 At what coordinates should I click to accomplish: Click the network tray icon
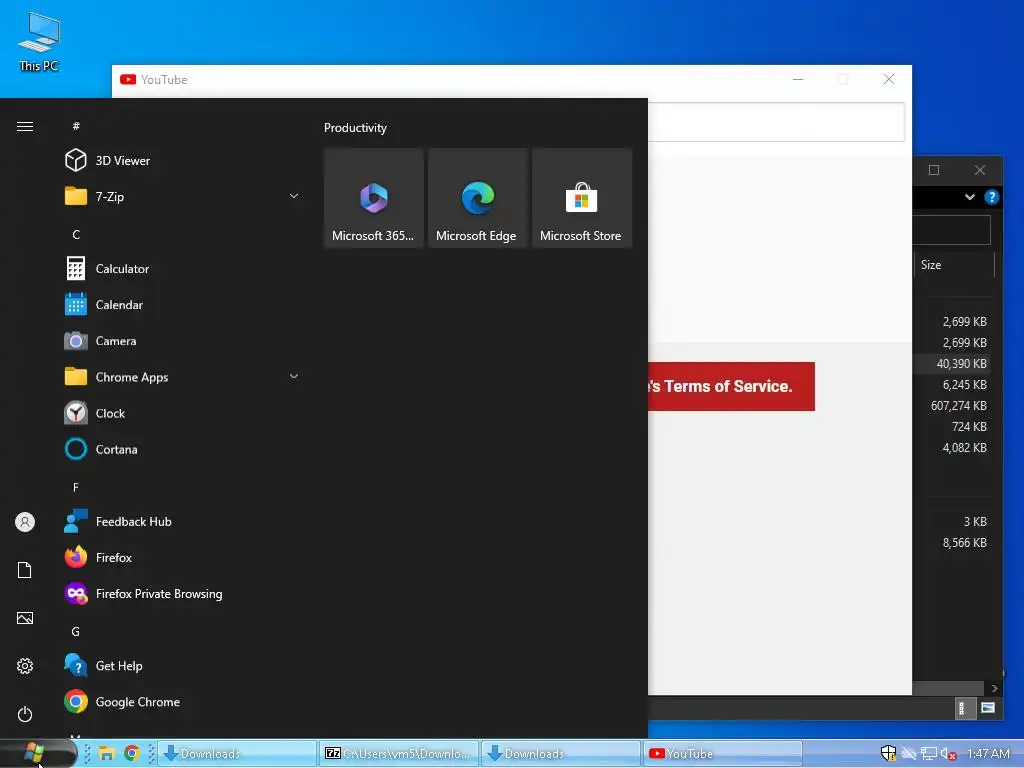pos(929,754)
